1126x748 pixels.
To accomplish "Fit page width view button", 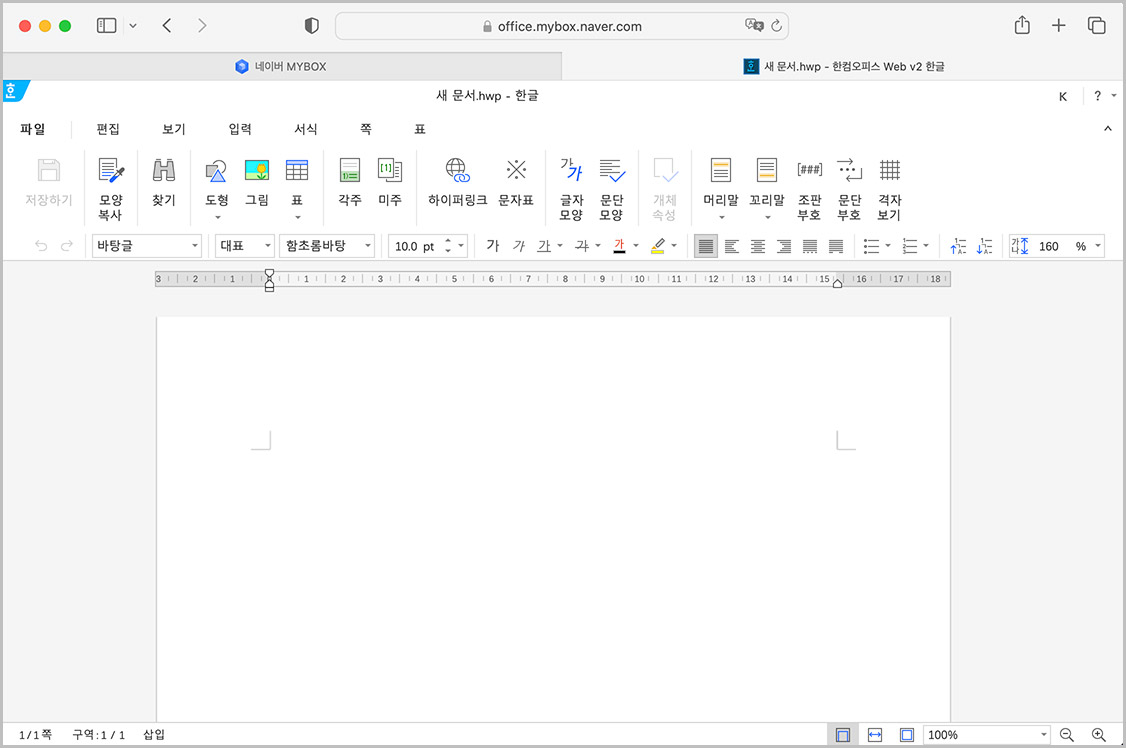I will pos(875,734).
